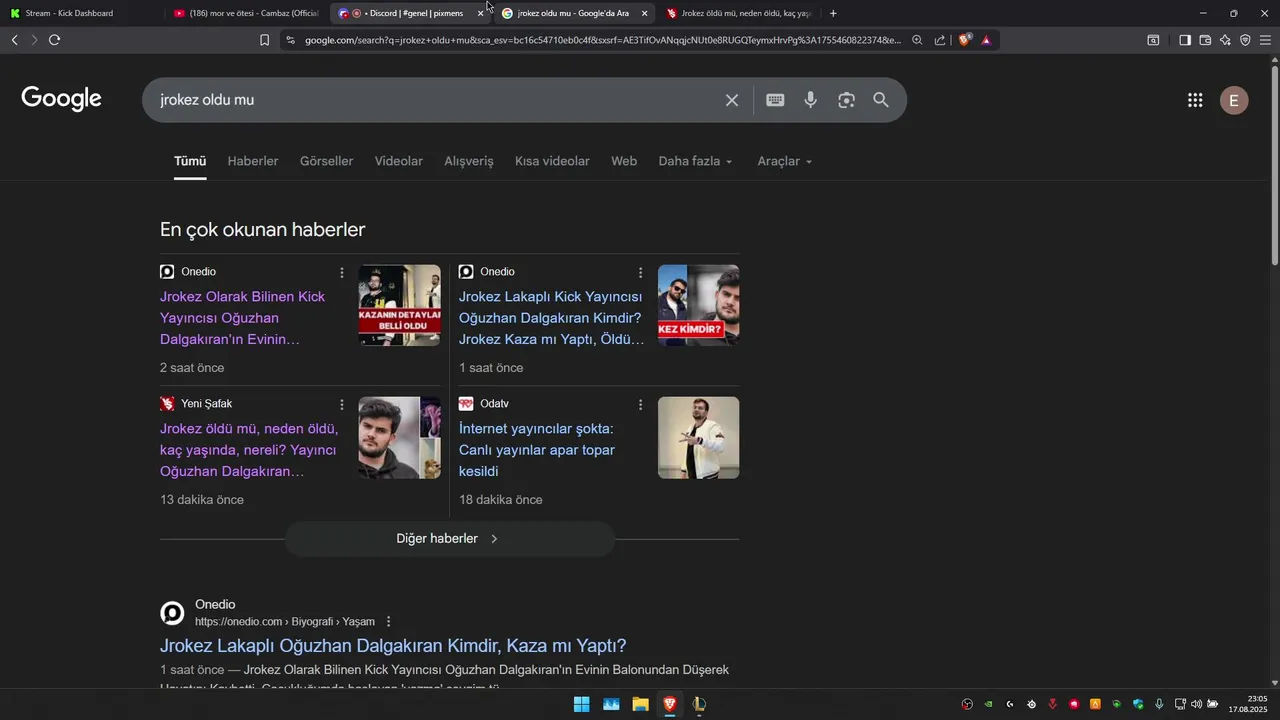Open more options for first Onedio news card
The width and height of the screenshot is (1280, 720).
(342, 272)
